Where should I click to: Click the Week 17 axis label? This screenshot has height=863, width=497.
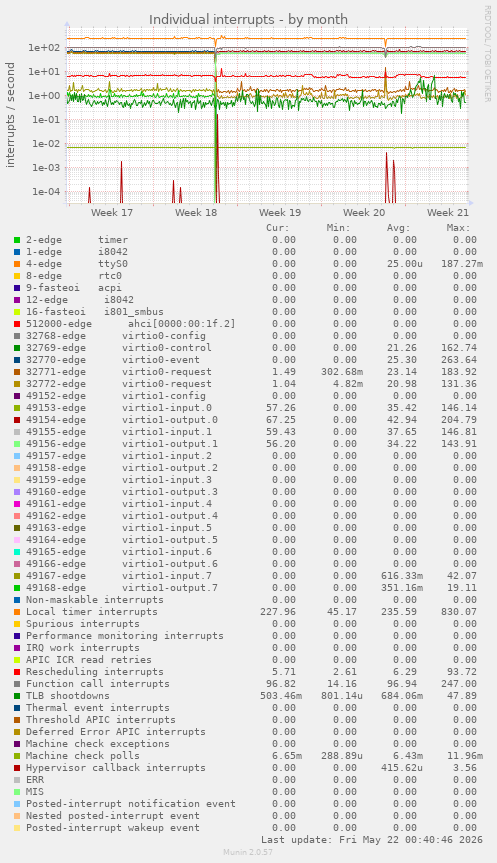pos(112,212)
